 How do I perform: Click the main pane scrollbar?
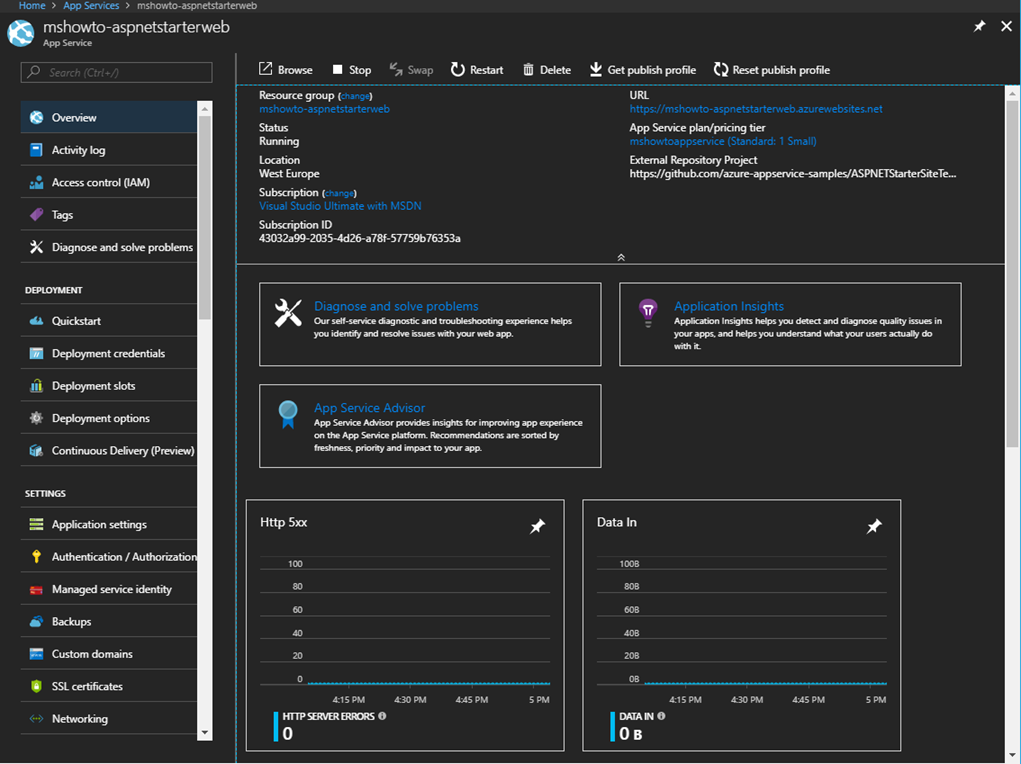click(1012, 274)
